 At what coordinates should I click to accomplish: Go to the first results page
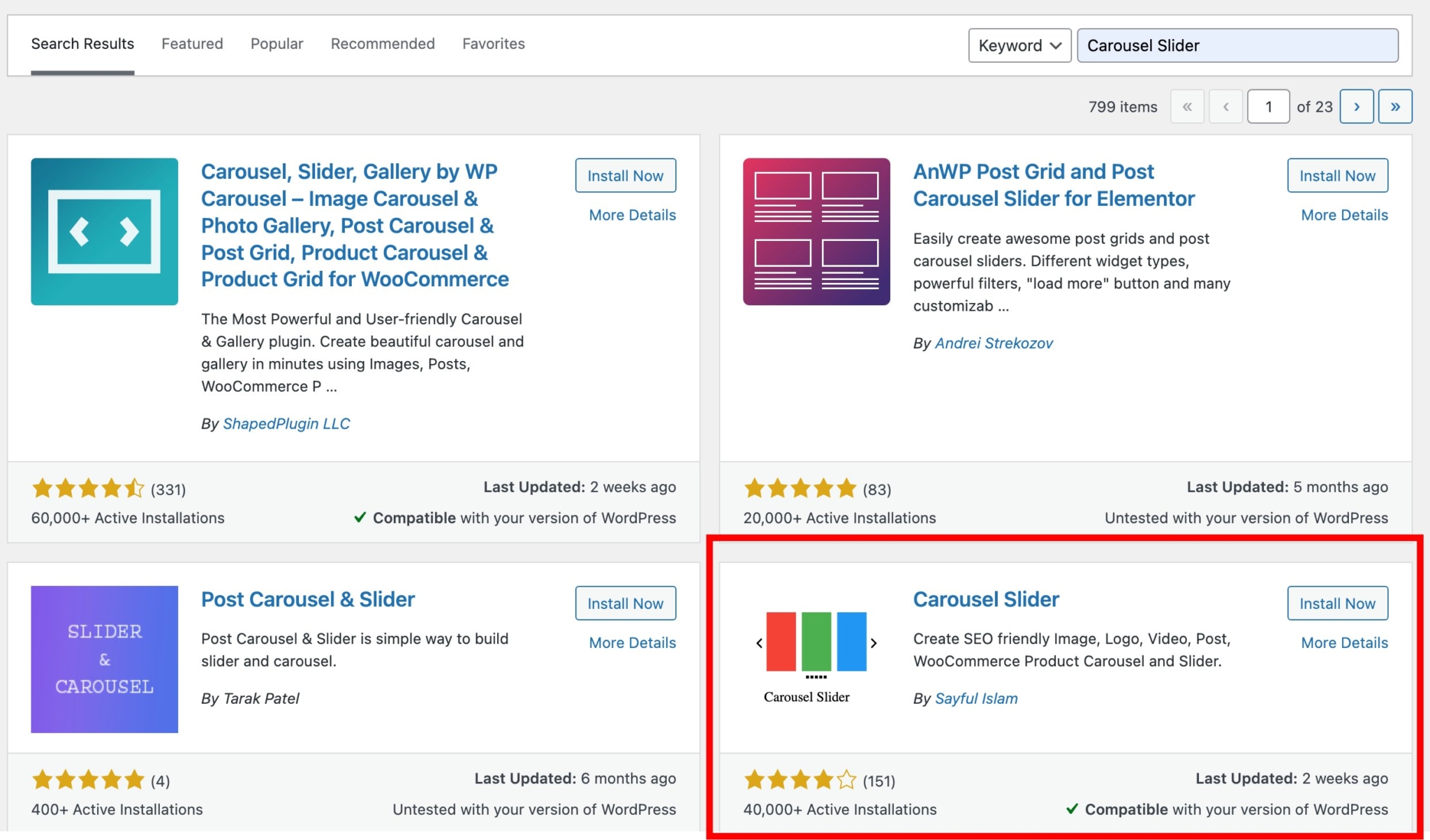click(1187, 107)
